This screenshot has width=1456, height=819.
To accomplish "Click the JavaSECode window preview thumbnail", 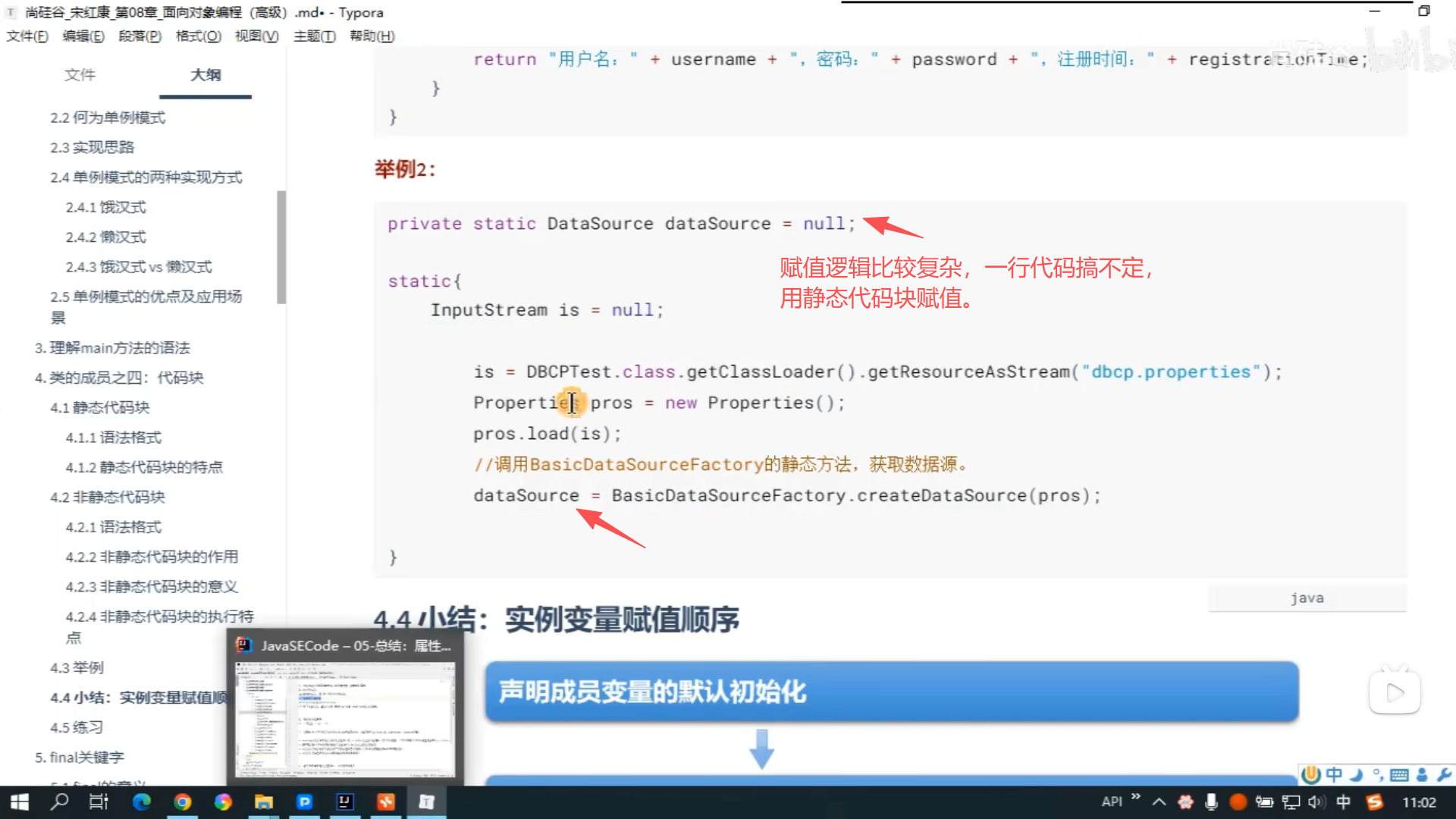I will point(345,719).
